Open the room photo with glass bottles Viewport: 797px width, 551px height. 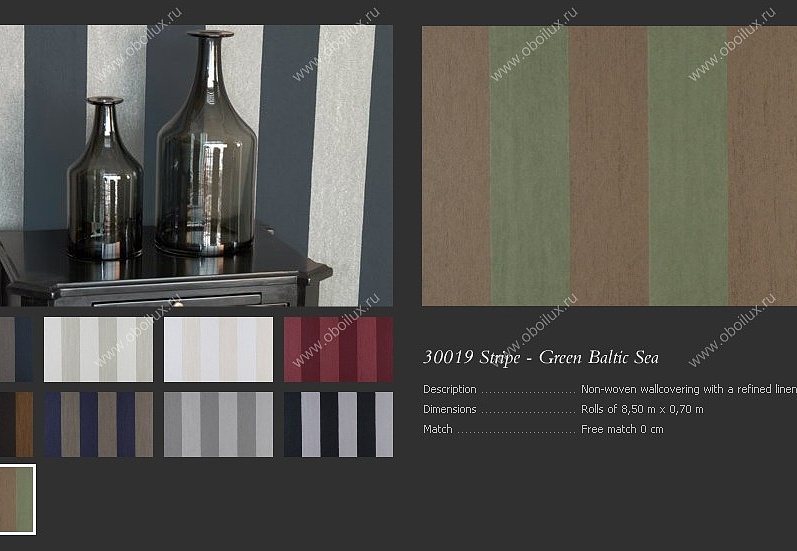point(196,166)
